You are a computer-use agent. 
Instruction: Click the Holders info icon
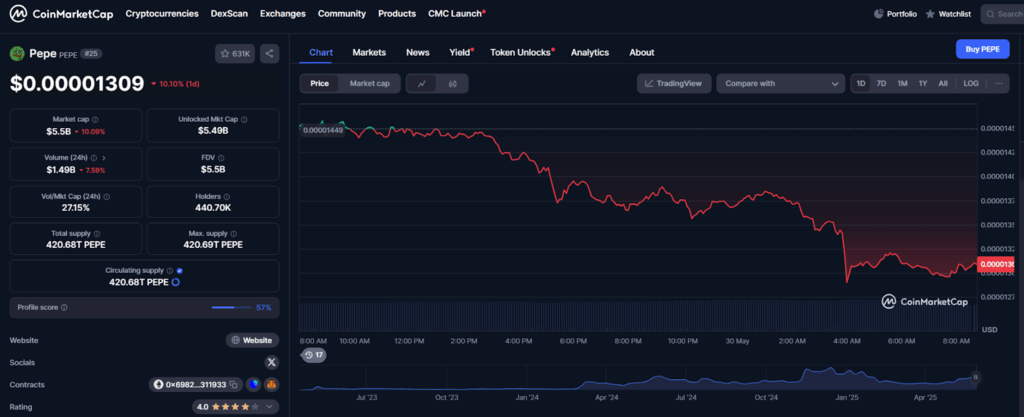coord(227,196)
